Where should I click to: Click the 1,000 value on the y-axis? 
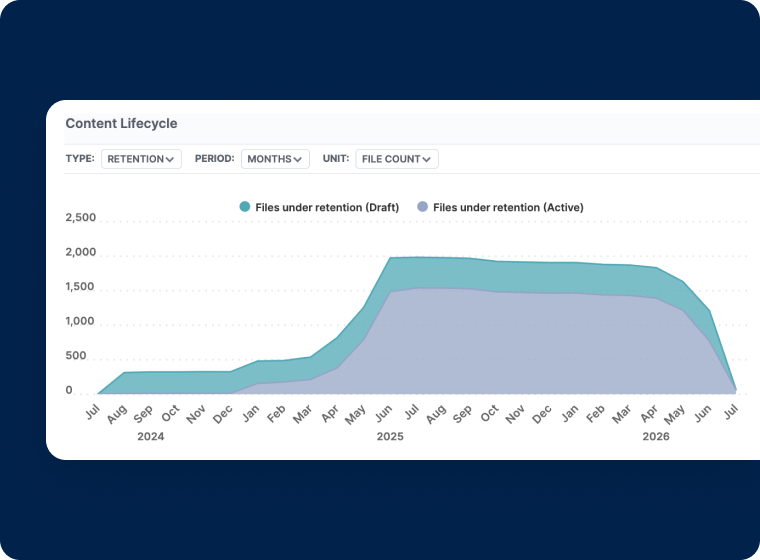[81, 322]
